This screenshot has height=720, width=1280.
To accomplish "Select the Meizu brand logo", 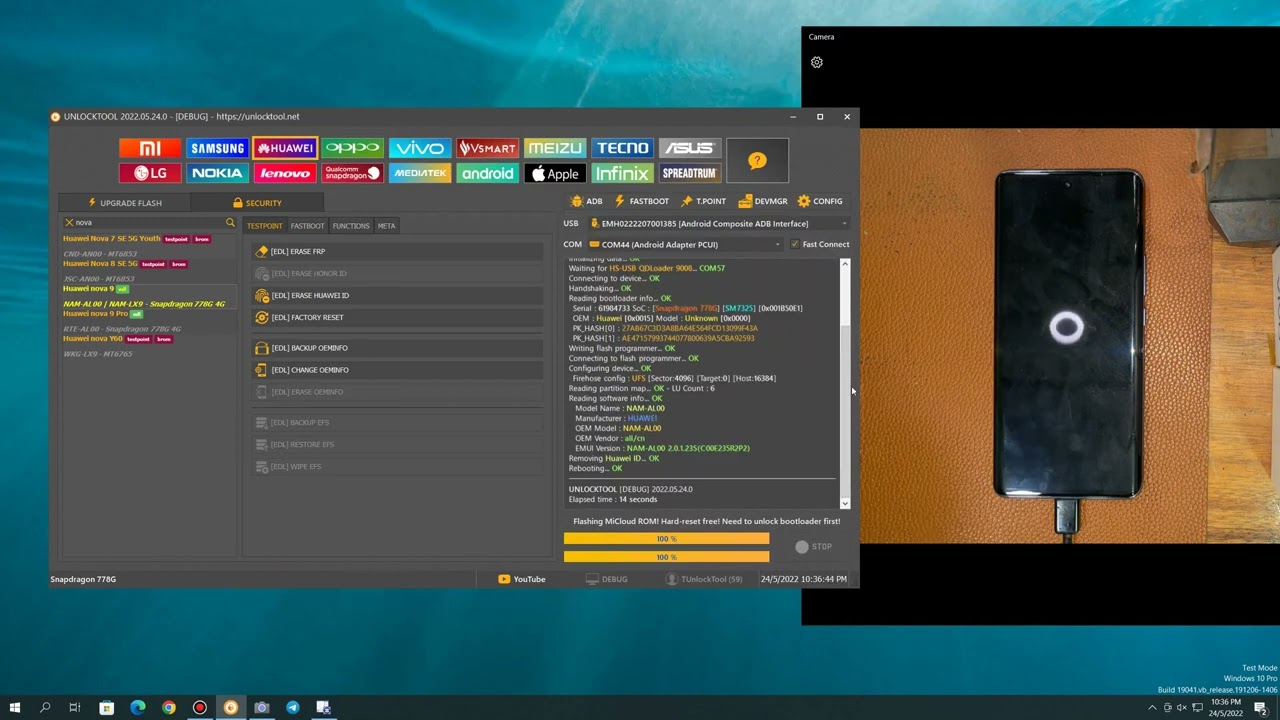I will (555, 148).
